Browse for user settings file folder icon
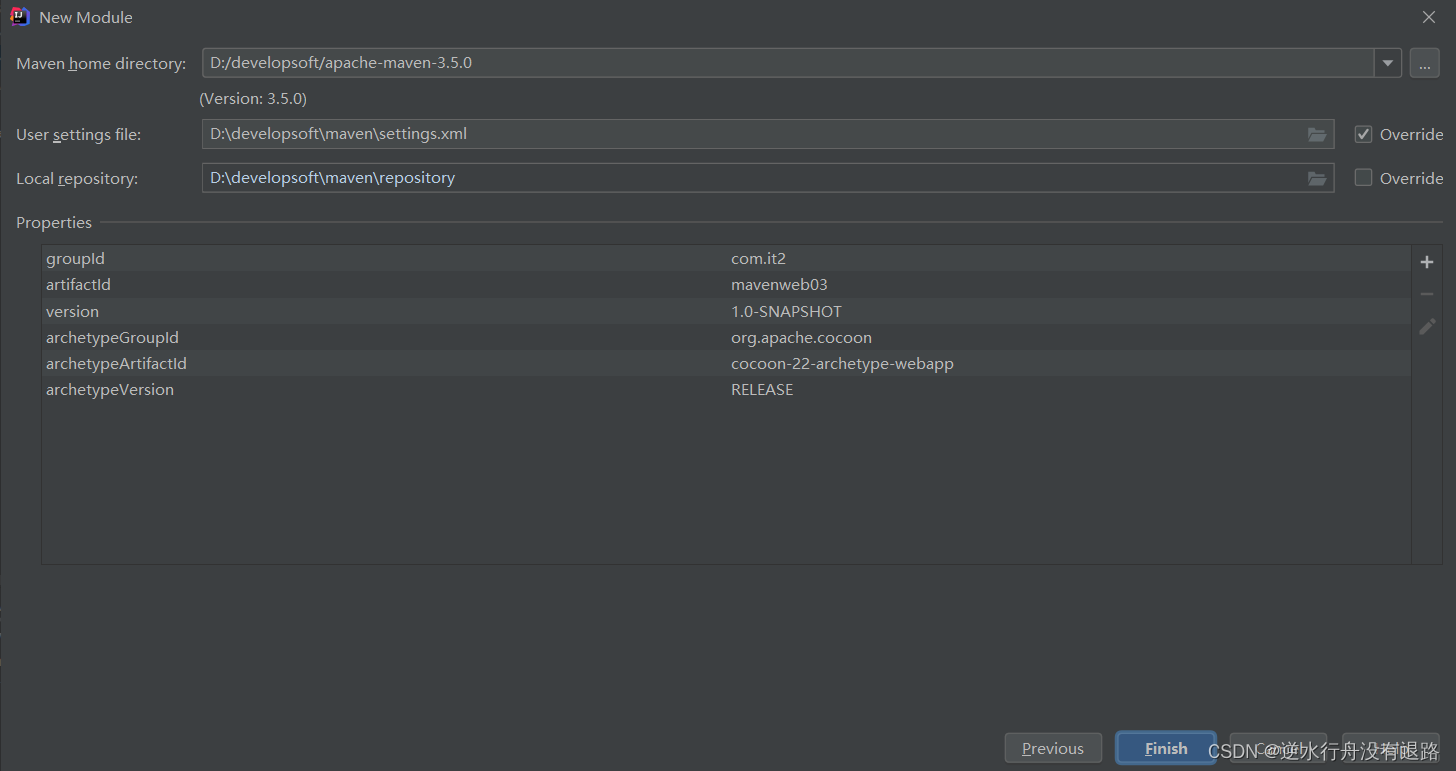Screen dimensions: 1456x771 point(1317,134)
